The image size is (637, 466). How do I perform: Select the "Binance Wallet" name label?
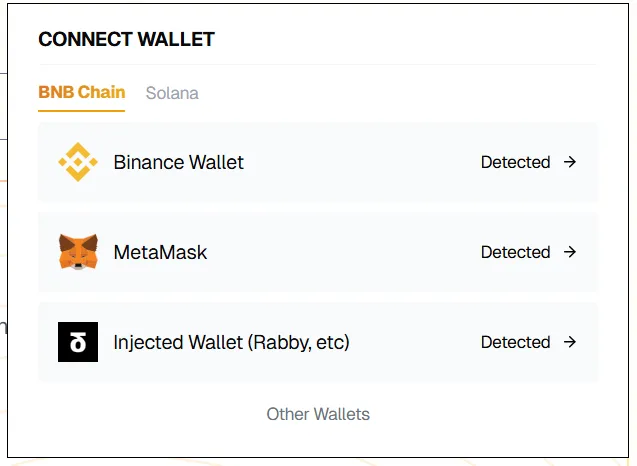pos(178,162)
